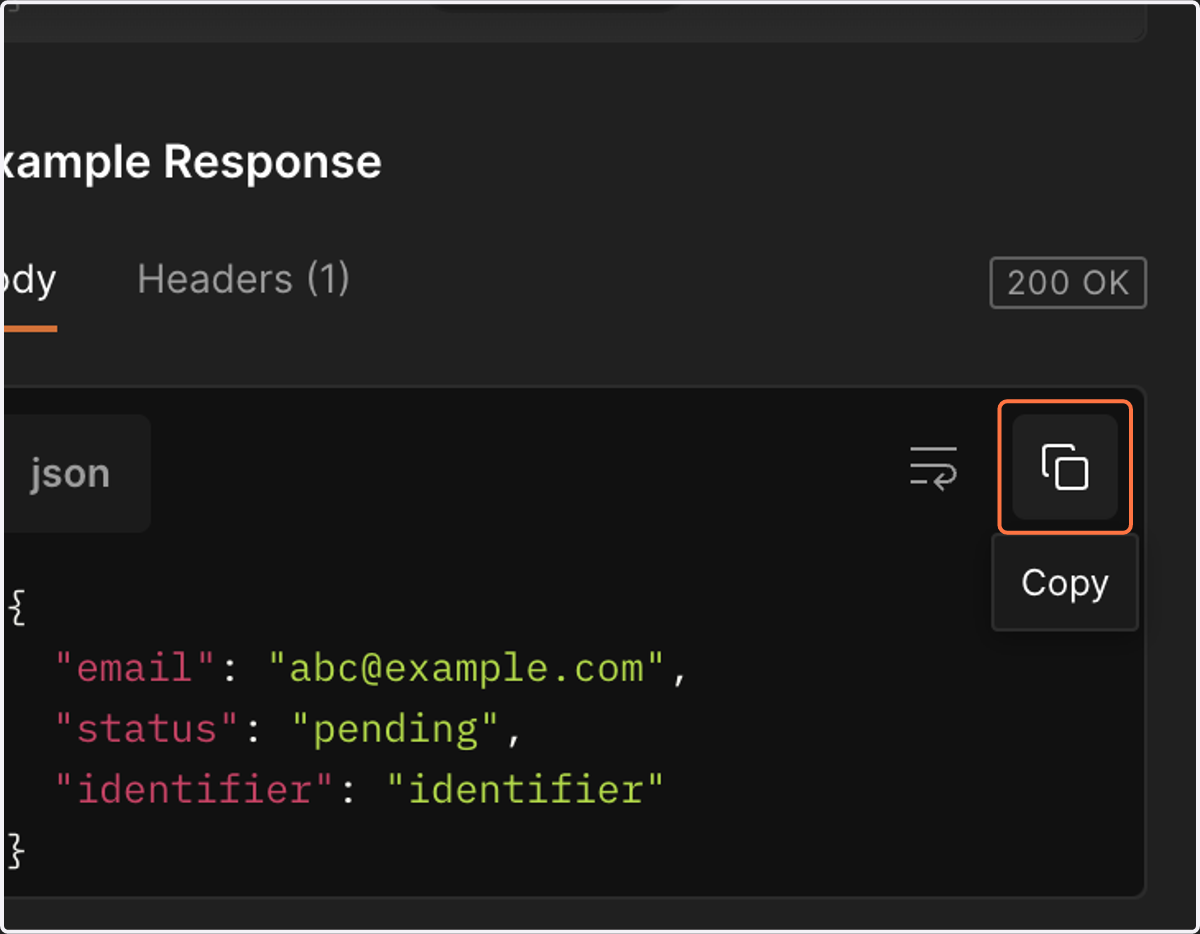Switch to the Headers (1) tab
The width and height of the screenshot is (1200, 934).
[243, 279]
